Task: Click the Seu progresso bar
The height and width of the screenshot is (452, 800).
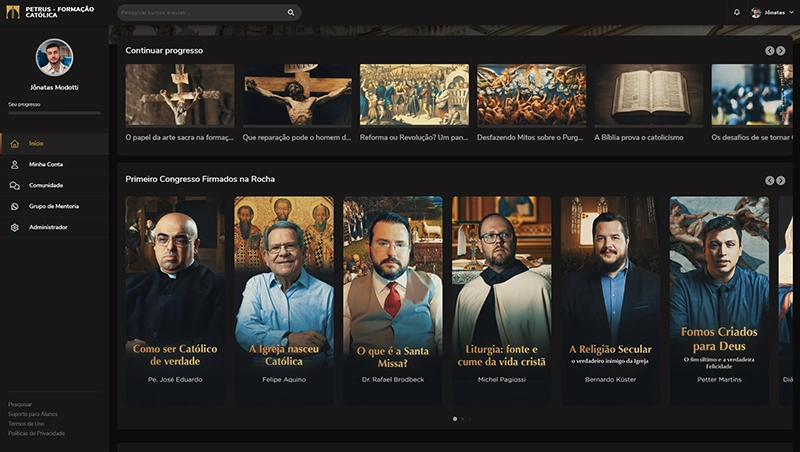Action: (54, 113)
